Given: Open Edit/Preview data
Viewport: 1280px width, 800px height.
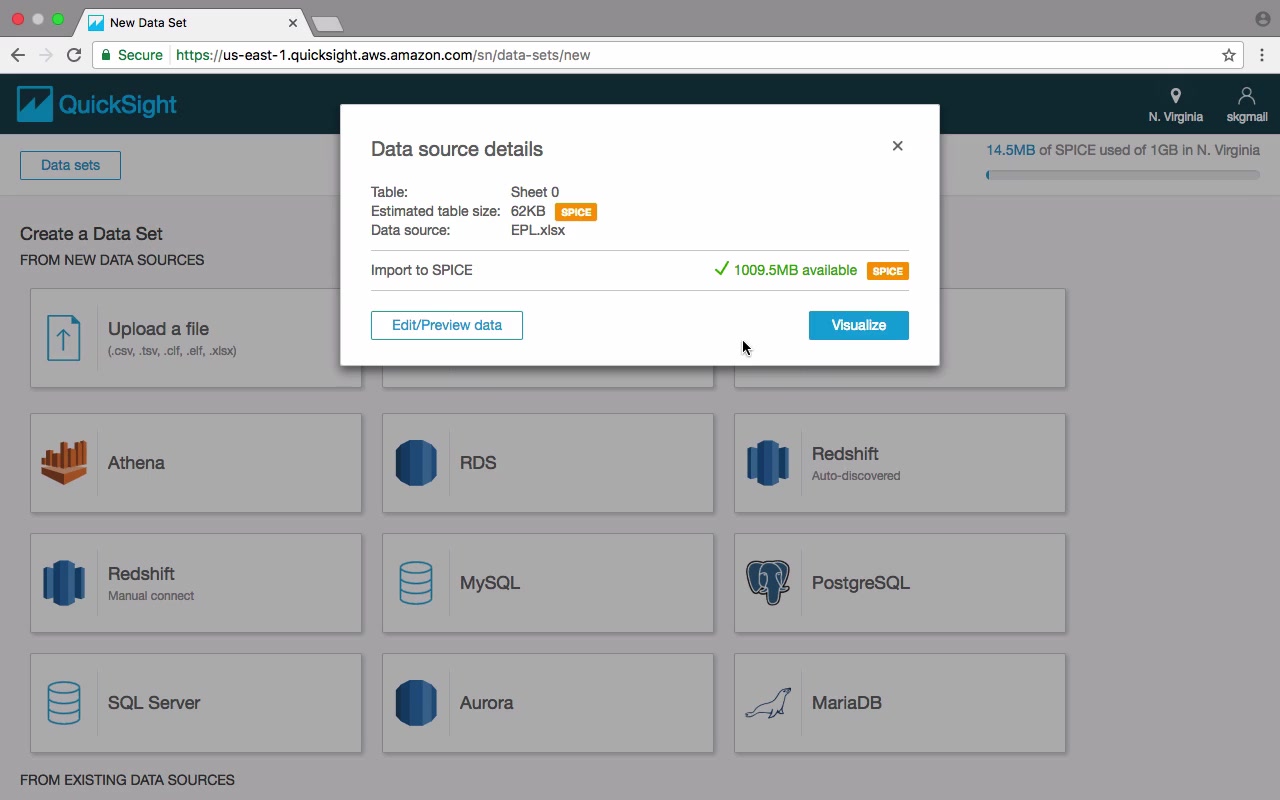Looking at the screenshot, I should 447,325.
